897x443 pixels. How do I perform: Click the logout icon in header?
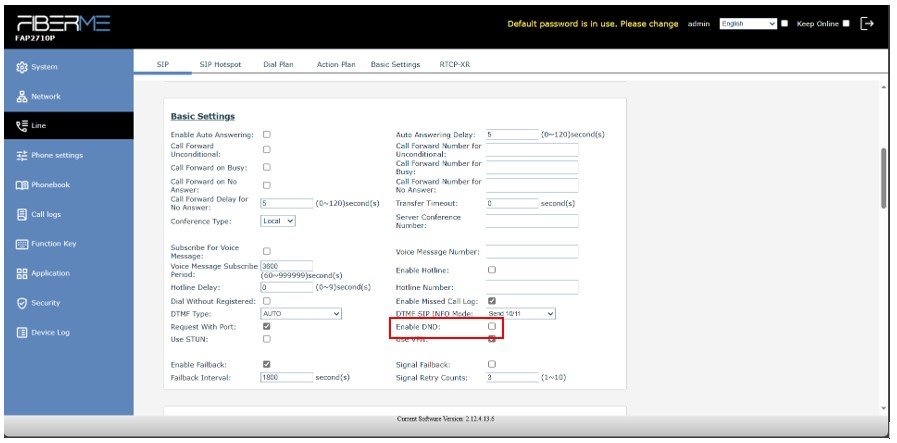pyautogui.click(x=867, y=23)
